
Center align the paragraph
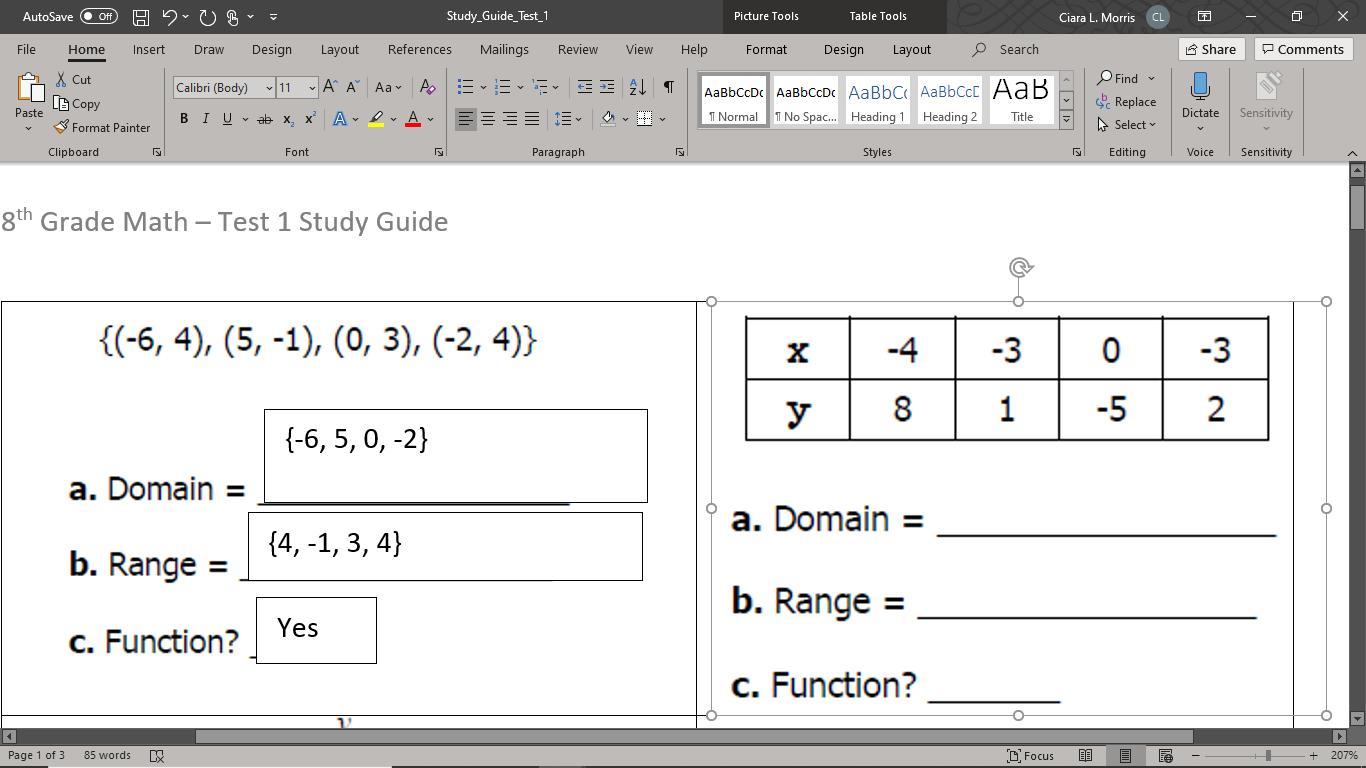tap(488, 119)
